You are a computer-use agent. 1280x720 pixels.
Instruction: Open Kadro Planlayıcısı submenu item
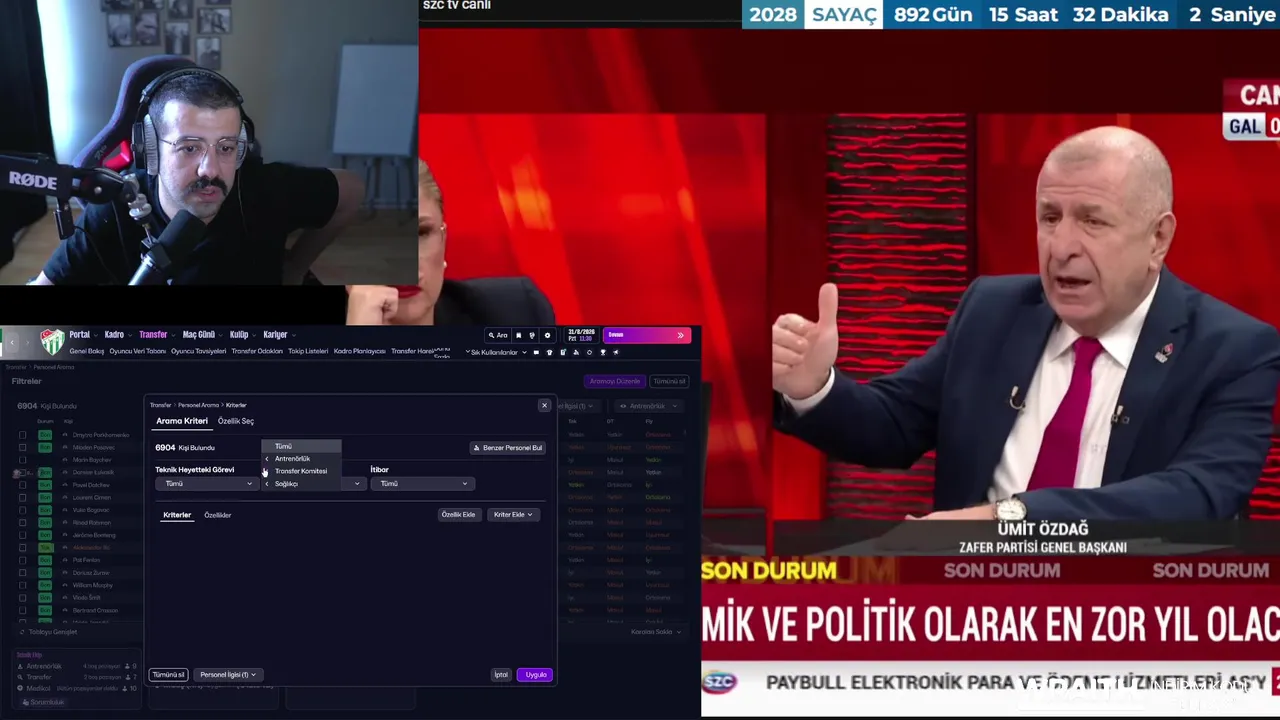click(360, 351)
